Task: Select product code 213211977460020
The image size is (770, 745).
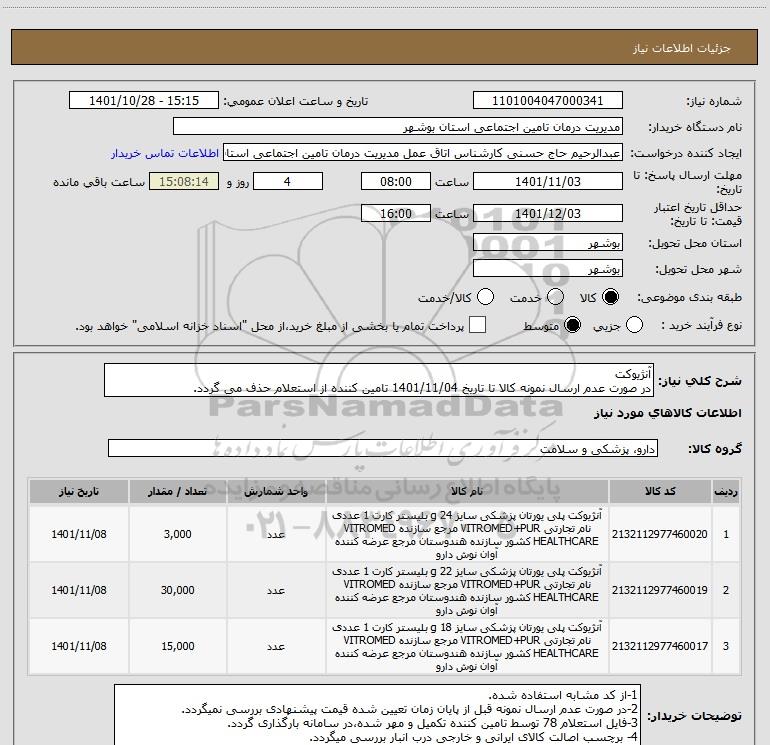Action: [660, 534]
